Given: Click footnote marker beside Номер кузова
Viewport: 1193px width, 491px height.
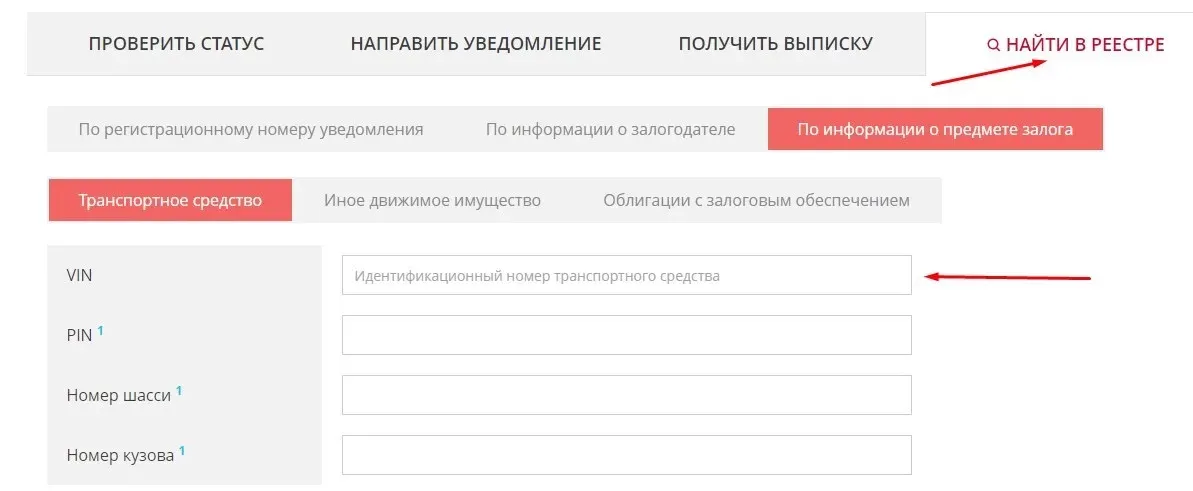Looking at the screenshot, I should [182, 450].
